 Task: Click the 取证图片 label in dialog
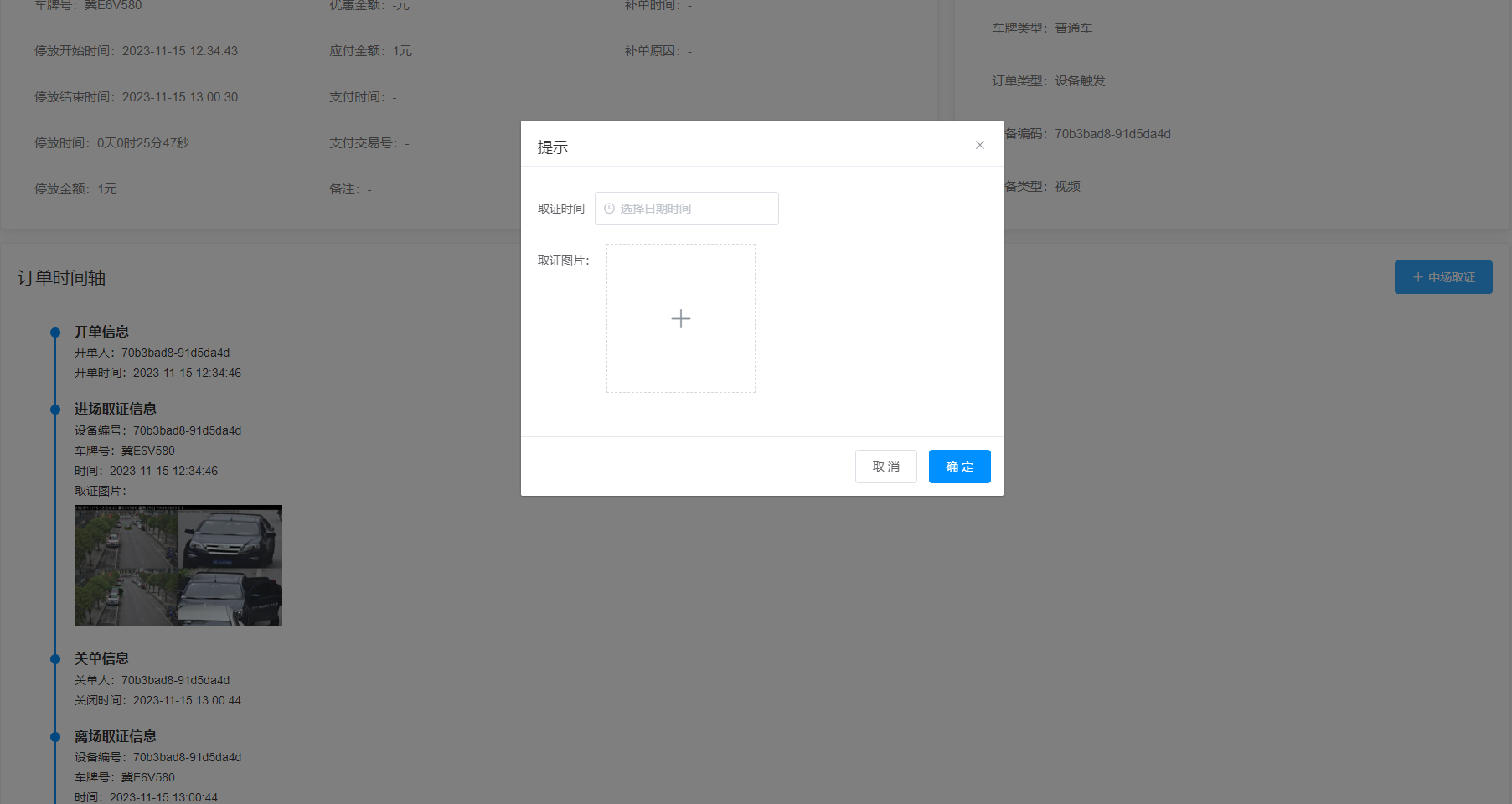tap(563, 260)
